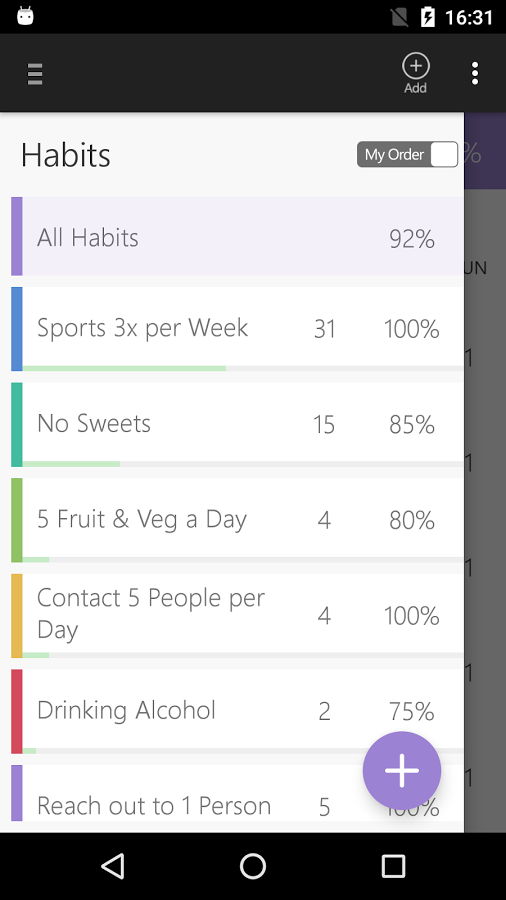Open the hamburger menu icon
The image size is (506, 900).
point(35,74)
